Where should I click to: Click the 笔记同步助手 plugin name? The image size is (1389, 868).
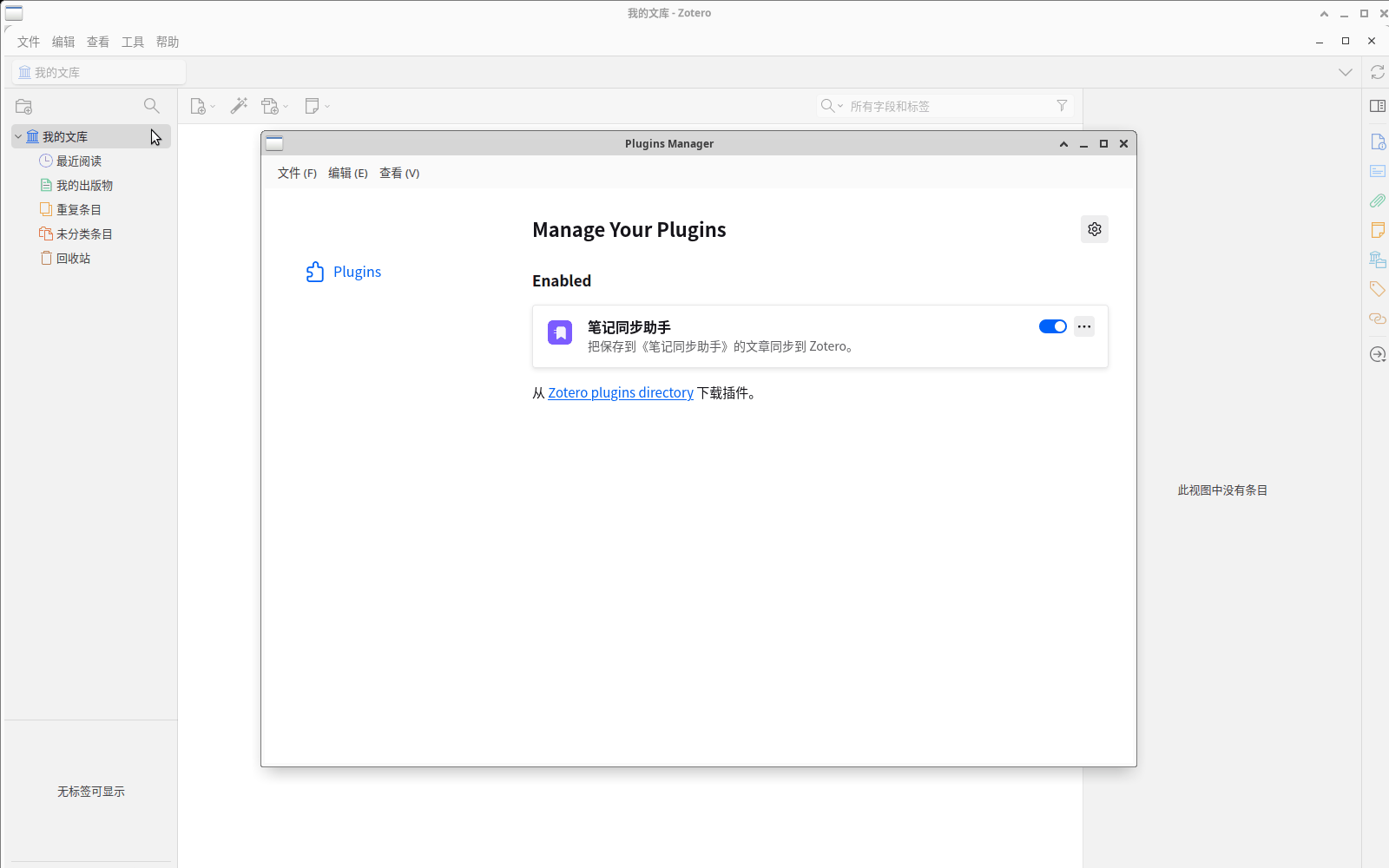click(x=629, y=327)
